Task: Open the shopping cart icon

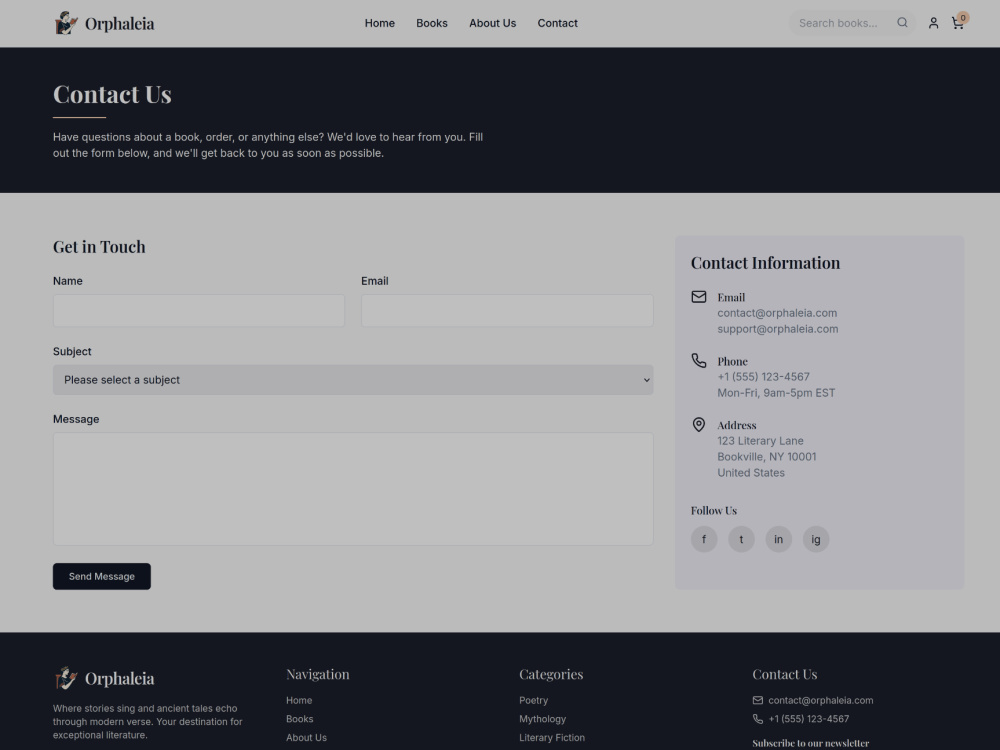Action: coord(957,24)
